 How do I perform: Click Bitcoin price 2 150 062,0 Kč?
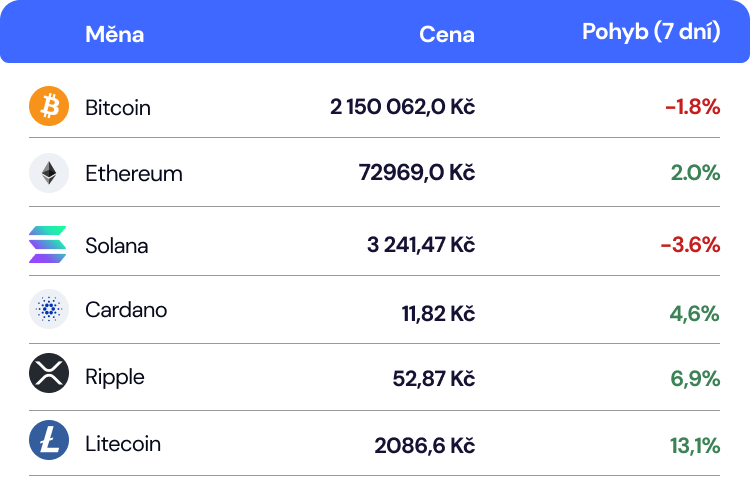(x=402, y=107)
